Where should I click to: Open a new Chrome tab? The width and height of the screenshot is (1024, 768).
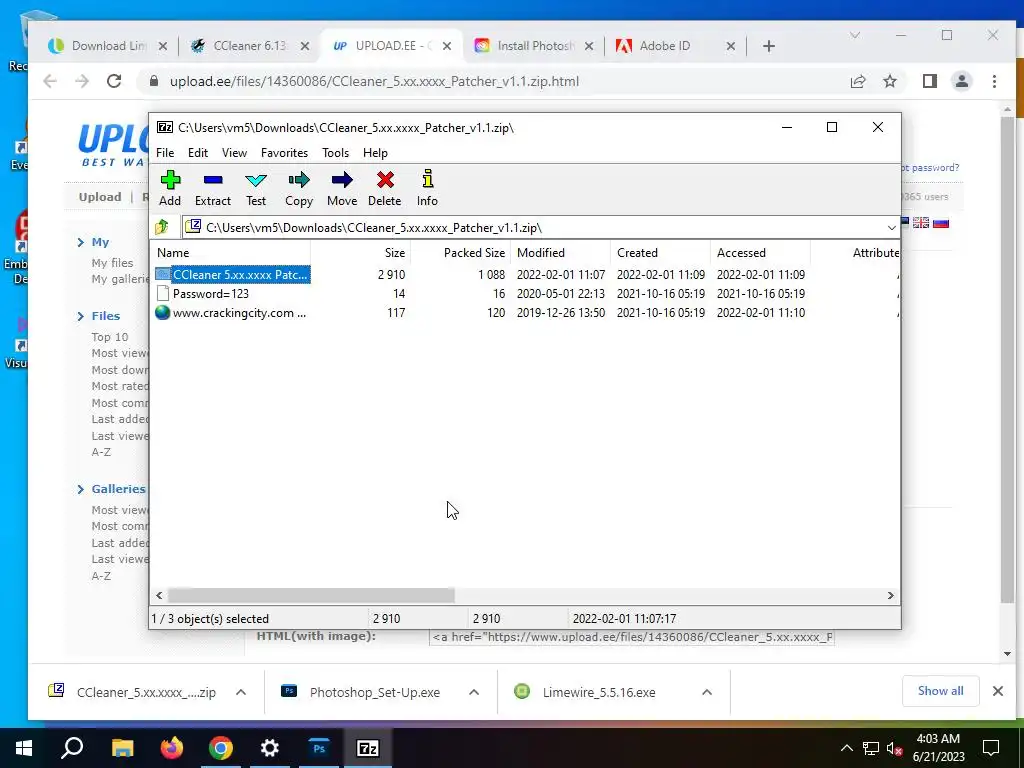[769, 46]
